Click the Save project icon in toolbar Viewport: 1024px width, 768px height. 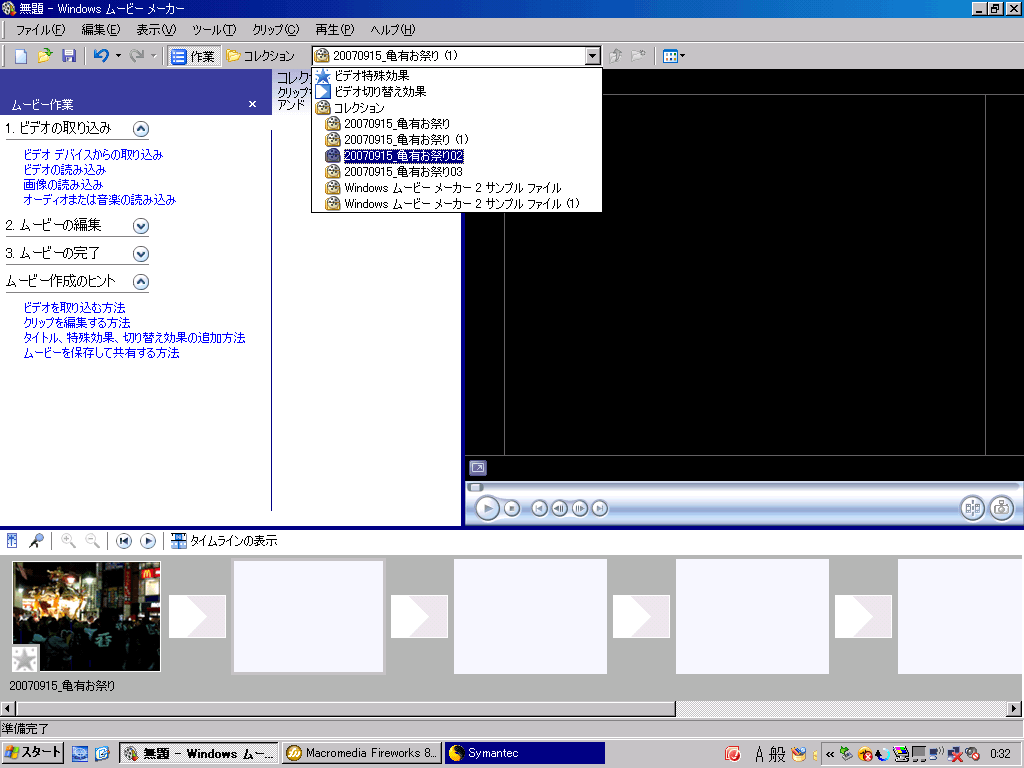coord(69,56)
